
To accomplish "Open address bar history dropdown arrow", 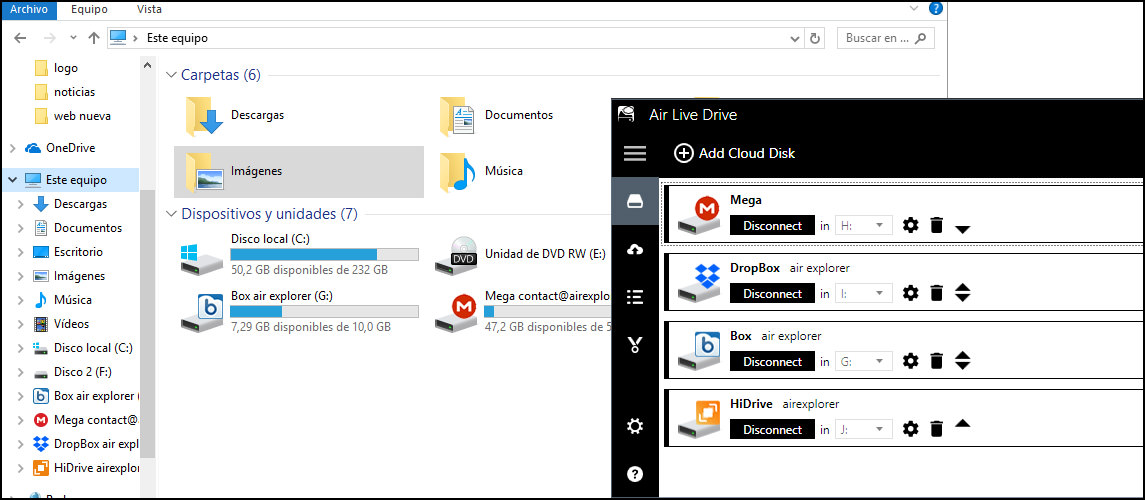I will click(x=795, y=38).
